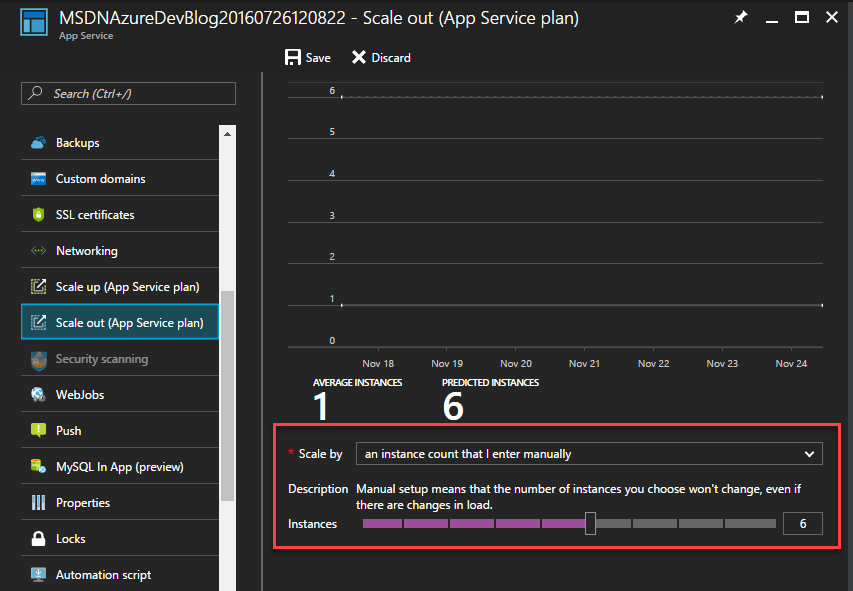Focus the Instances count input box
The image size is (853, 591).
point(803,524)
